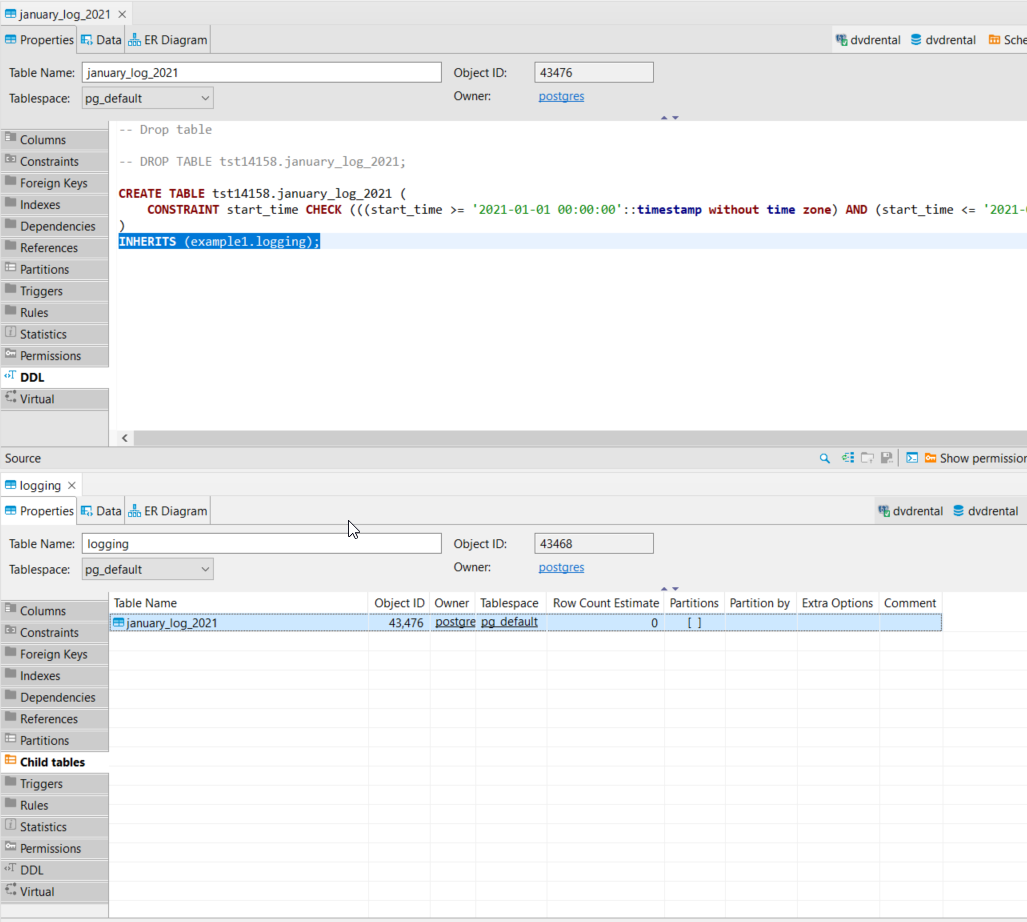Click the horizontal scrollbar under the DDL editor
This screenshot has width=1027, height=922.
(400, 437)
